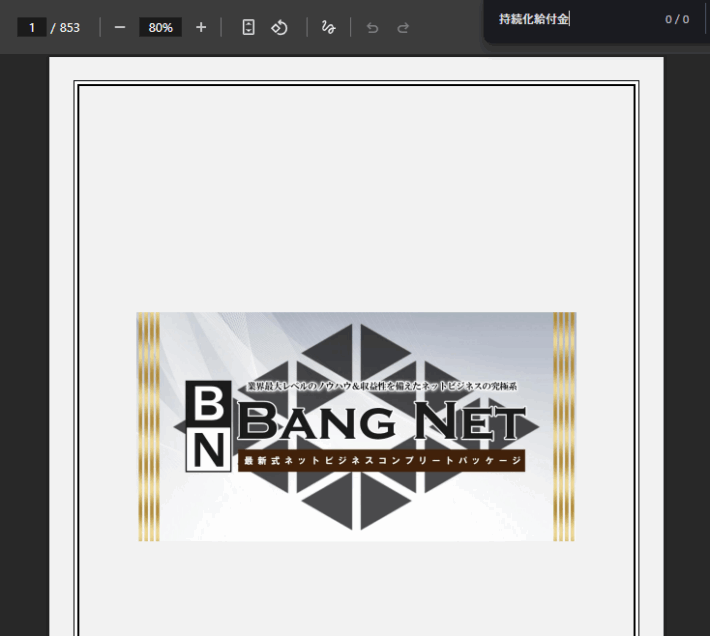Rotate the document counterclockwise
Screen dimensions: 710x636
(279, 28)
